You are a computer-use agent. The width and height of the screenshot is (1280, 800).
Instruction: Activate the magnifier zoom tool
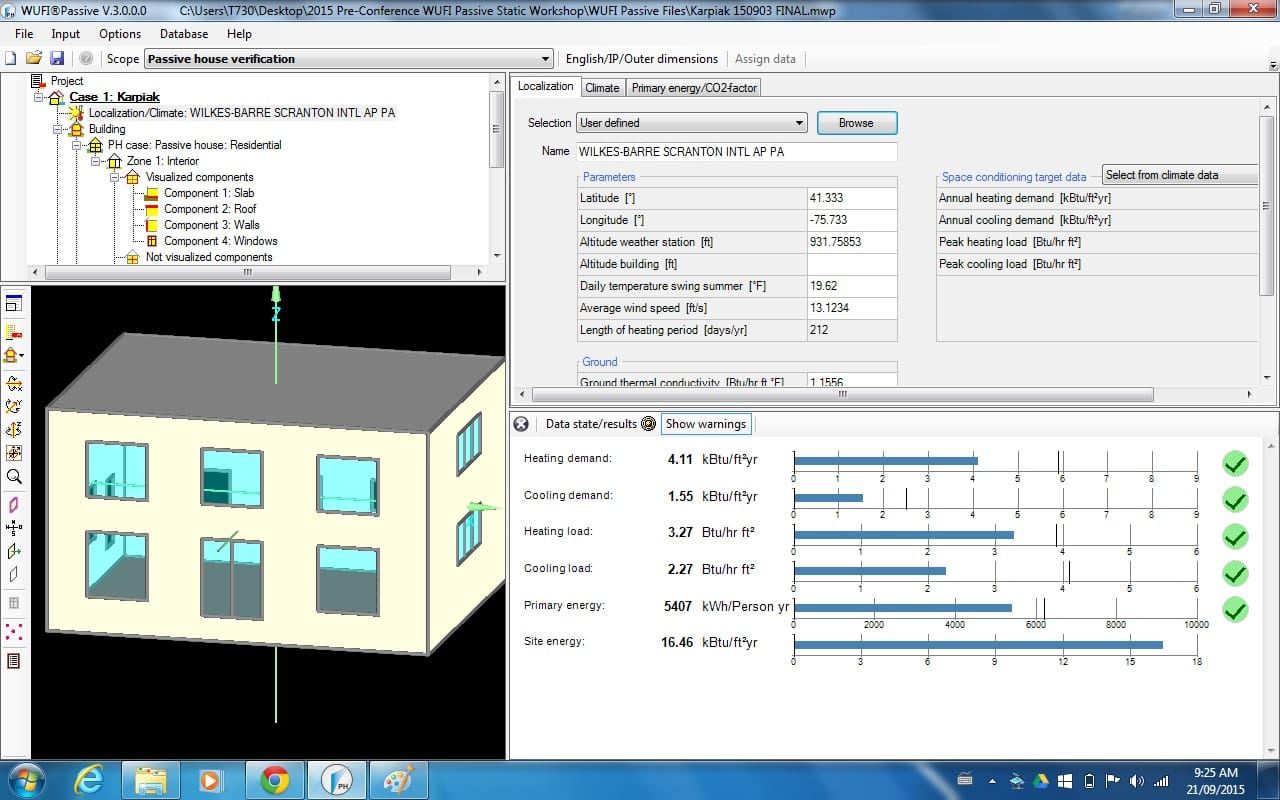tap(14, 477)
